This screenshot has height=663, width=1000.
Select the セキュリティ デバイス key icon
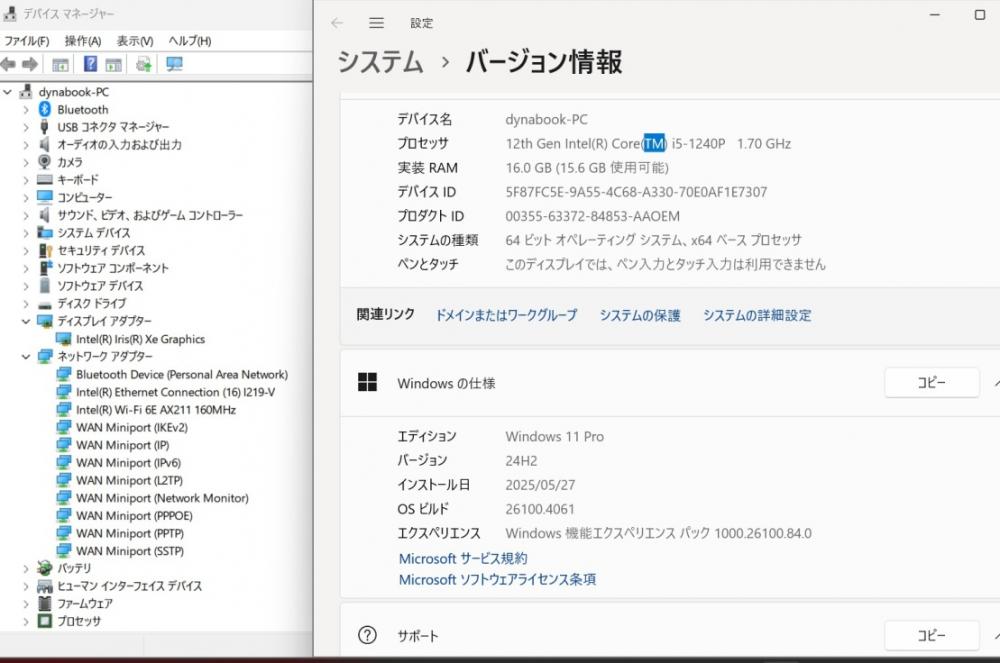[45, 251]
